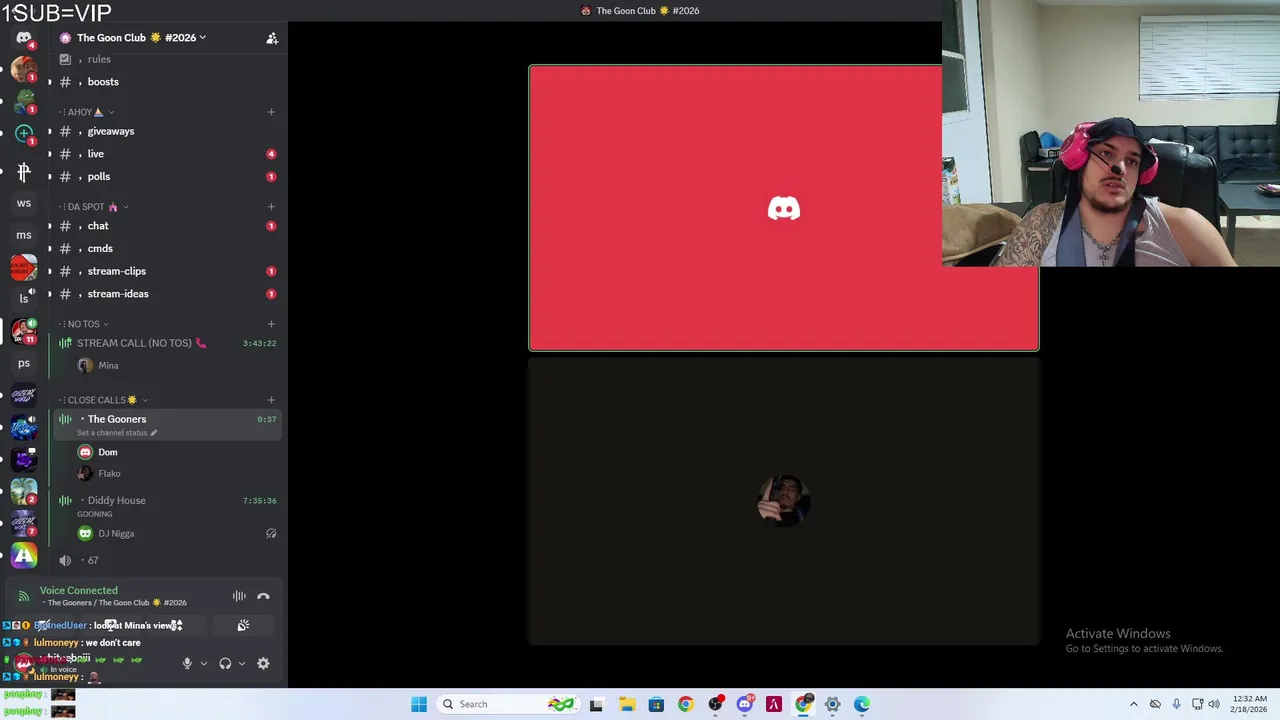
Task: Open OBS Studio from the taskbar
Action: 715,704
